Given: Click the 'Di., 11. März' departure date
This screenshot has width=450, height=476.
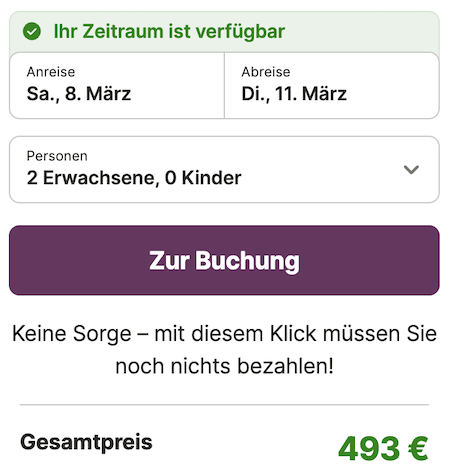Looking at the screenshot, I should click(x=294, y=94).
